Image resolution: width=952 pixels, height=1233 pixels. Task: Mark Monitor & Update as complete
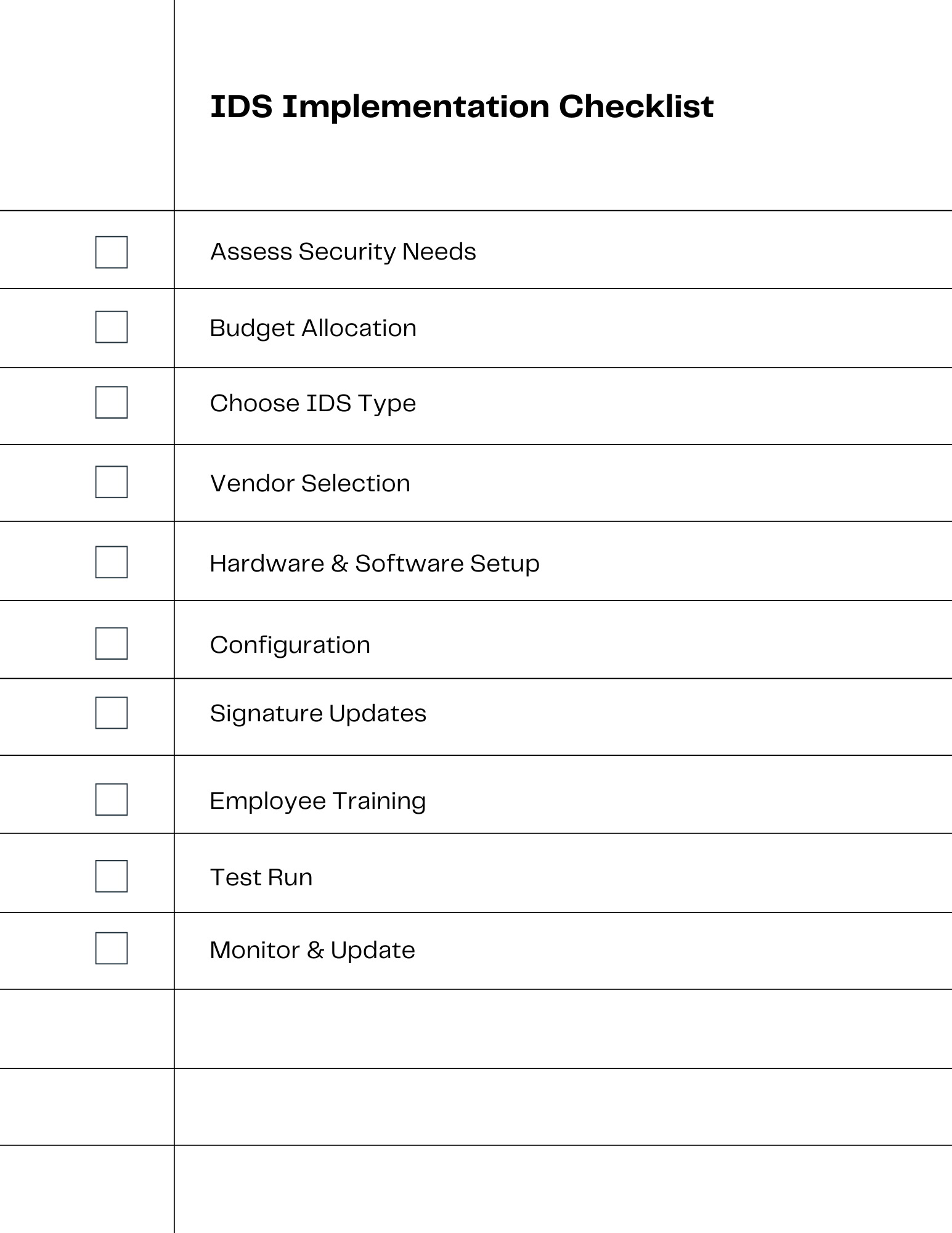112,948
